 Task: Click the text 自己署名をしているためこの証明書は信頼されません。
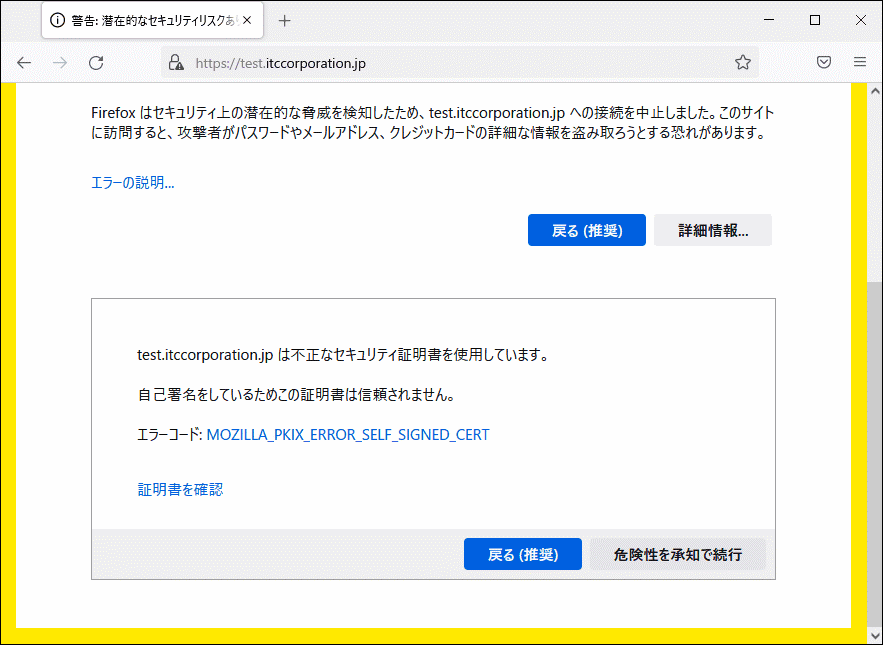(296, 395)
